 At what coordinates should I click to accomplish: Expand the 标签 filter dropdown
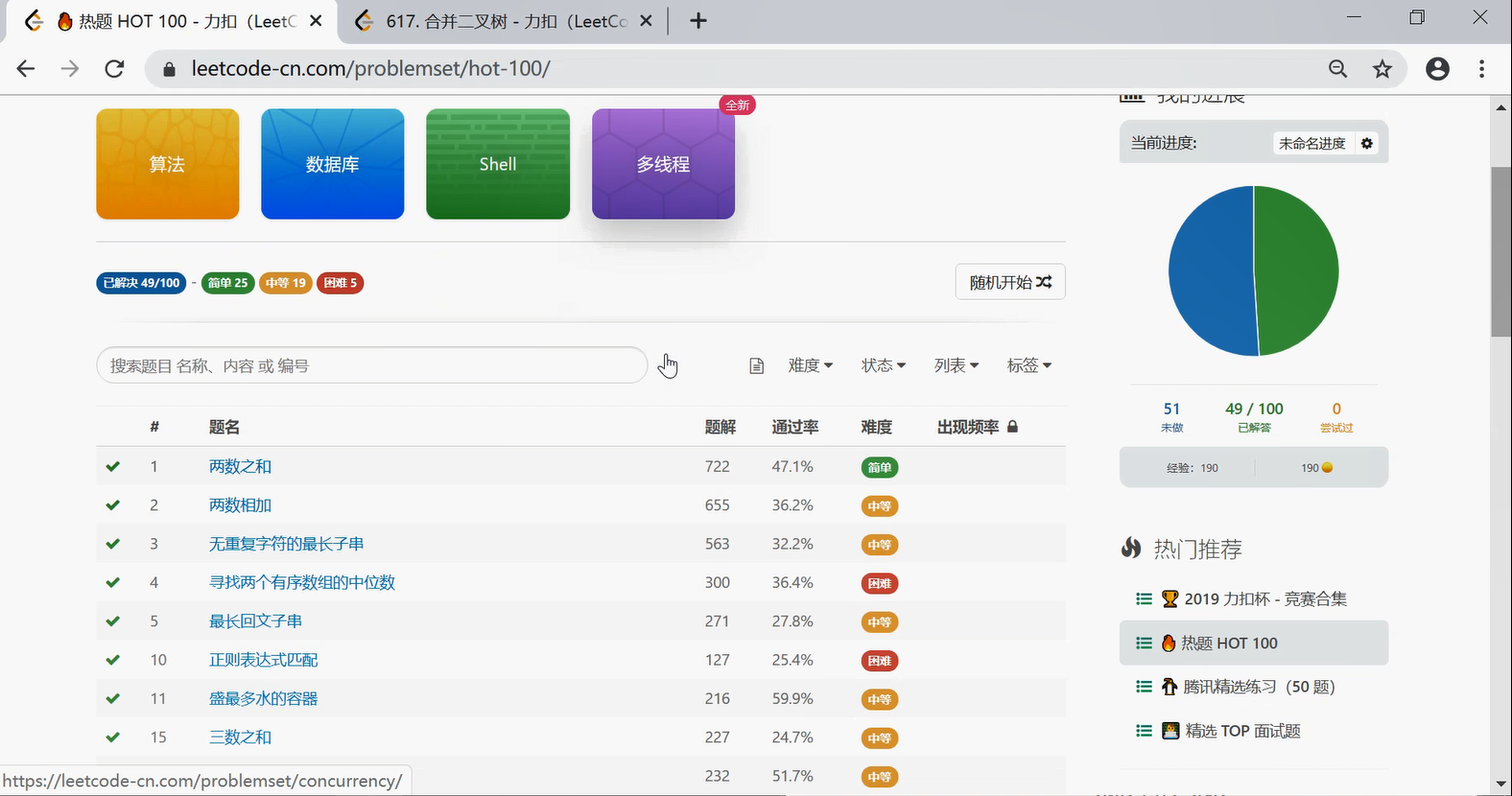coord(1029,365)
